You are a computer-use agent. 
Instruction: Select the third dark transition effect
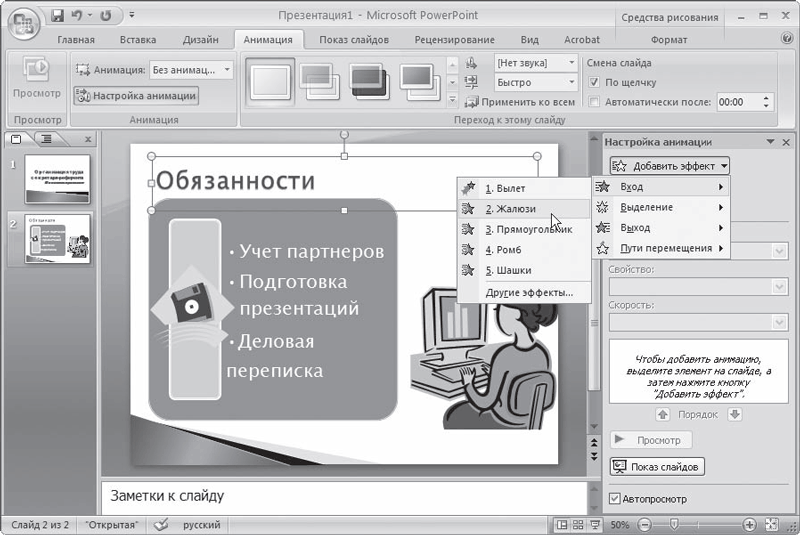pyautogui.click(x=370, y=82)
